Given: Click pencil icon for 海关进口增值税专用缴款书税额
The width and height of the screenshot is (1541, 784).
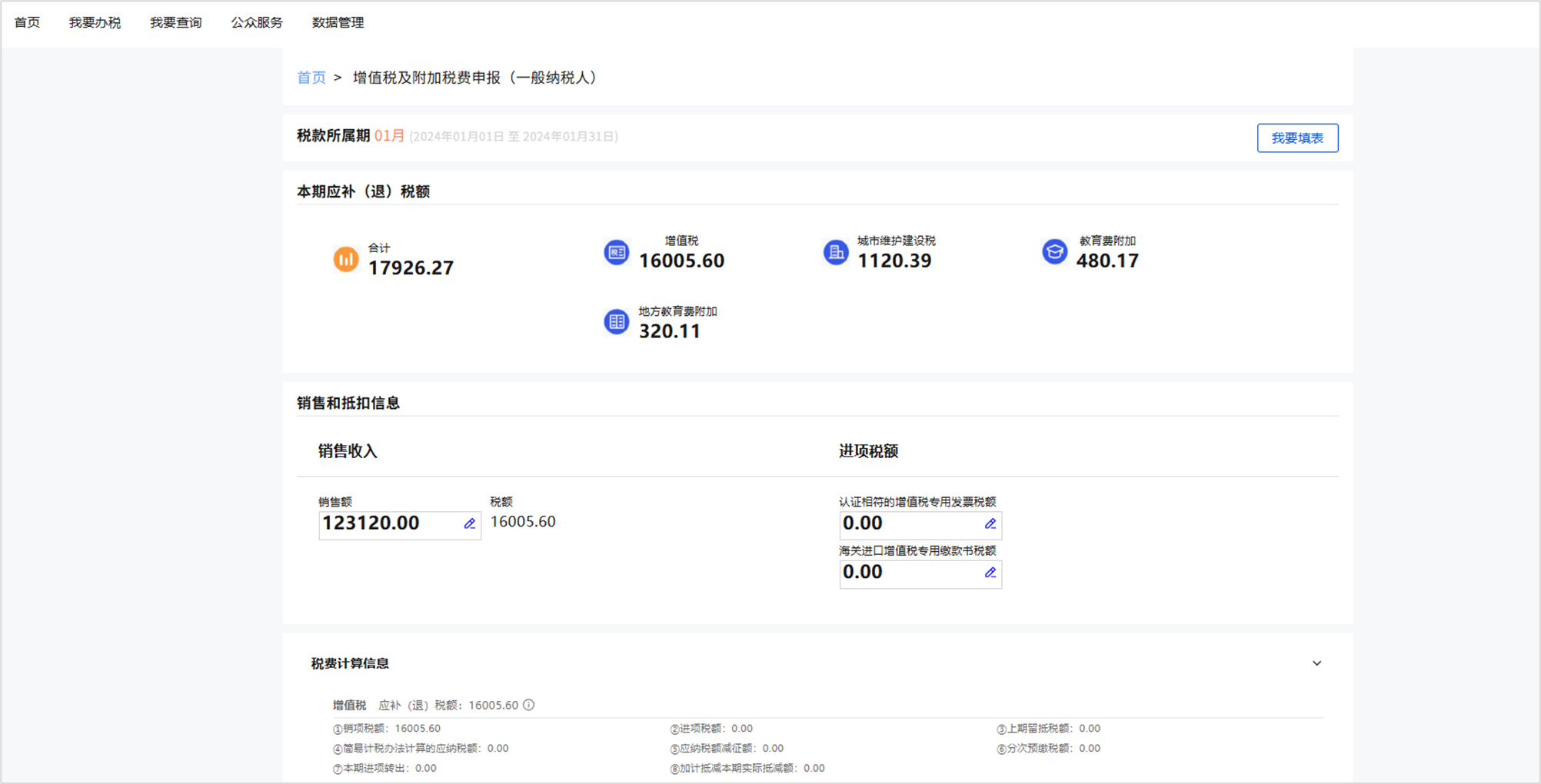Looking at the screenshot, I should coord(990,573).
